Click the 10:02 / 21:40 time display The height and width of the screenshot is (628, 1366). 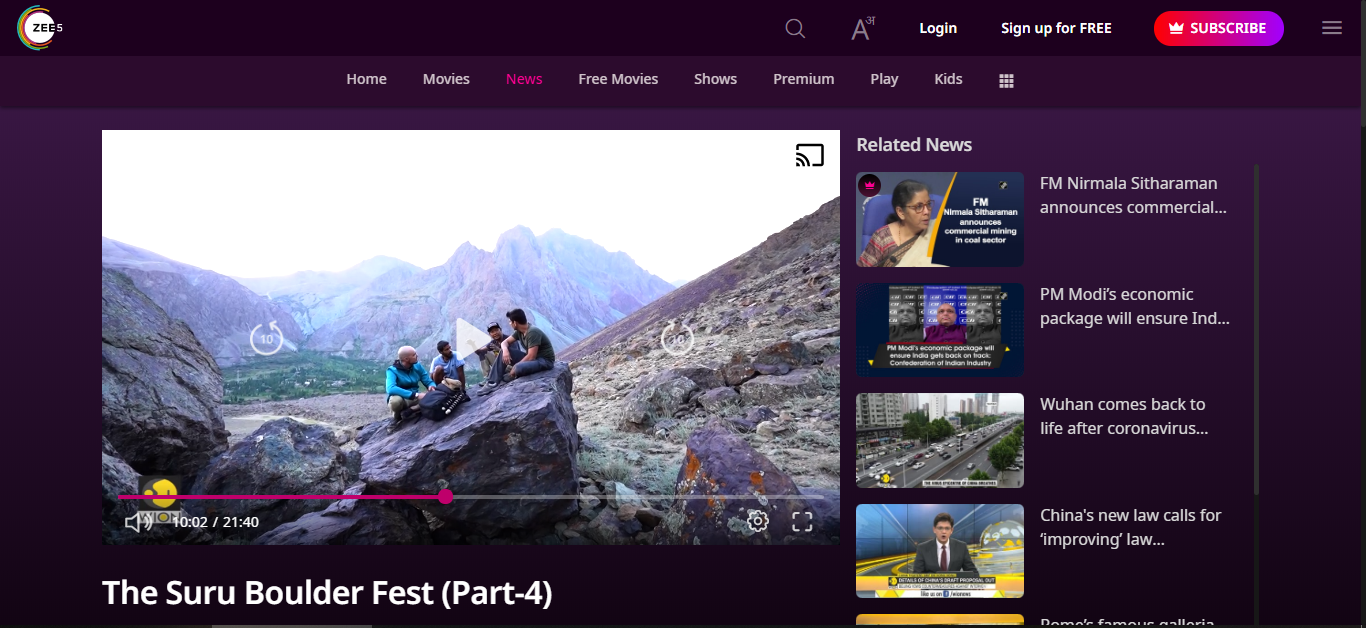(215, 522)
